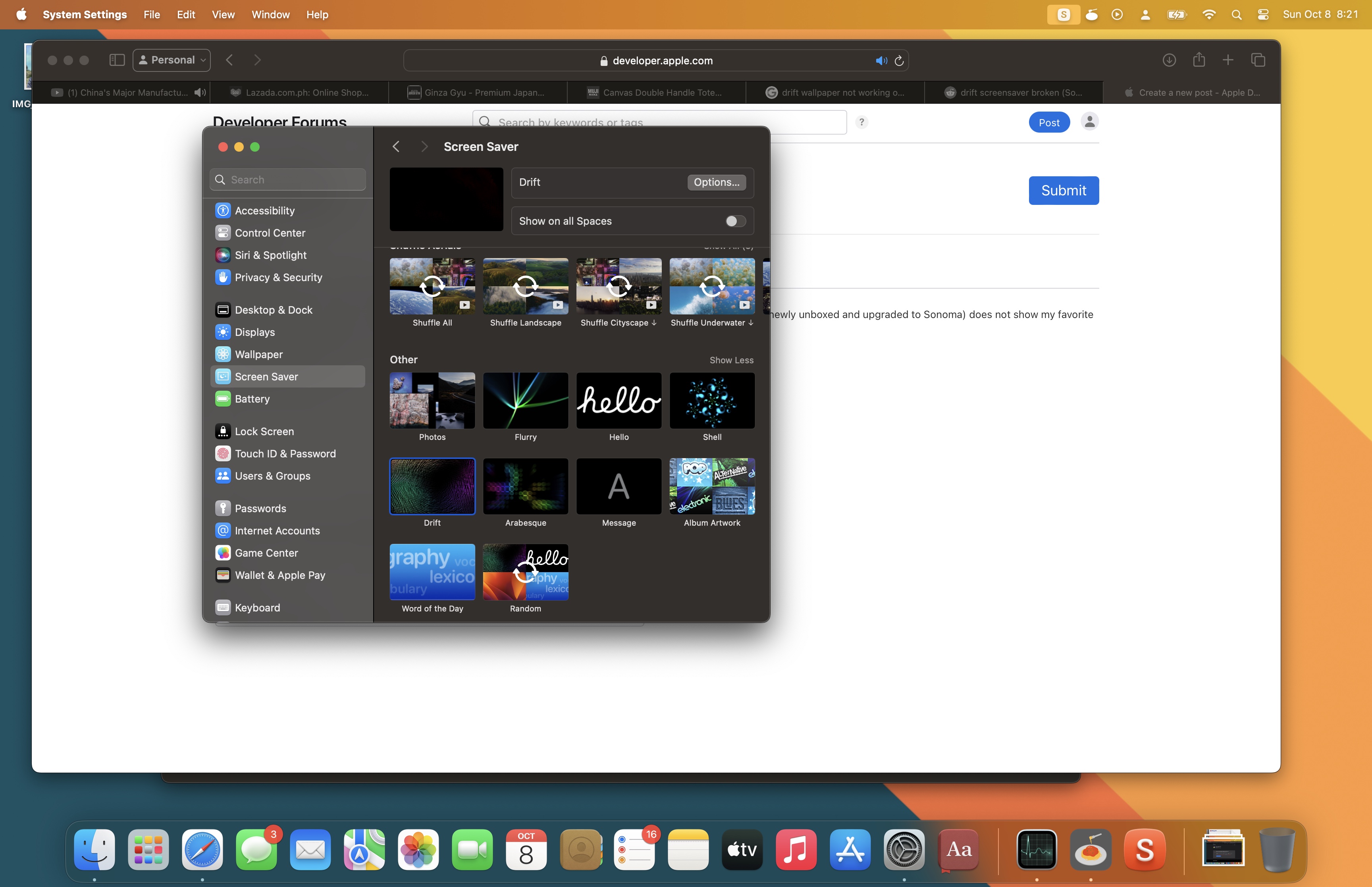Open Accessibility settings in sidebar

point(264,211)
